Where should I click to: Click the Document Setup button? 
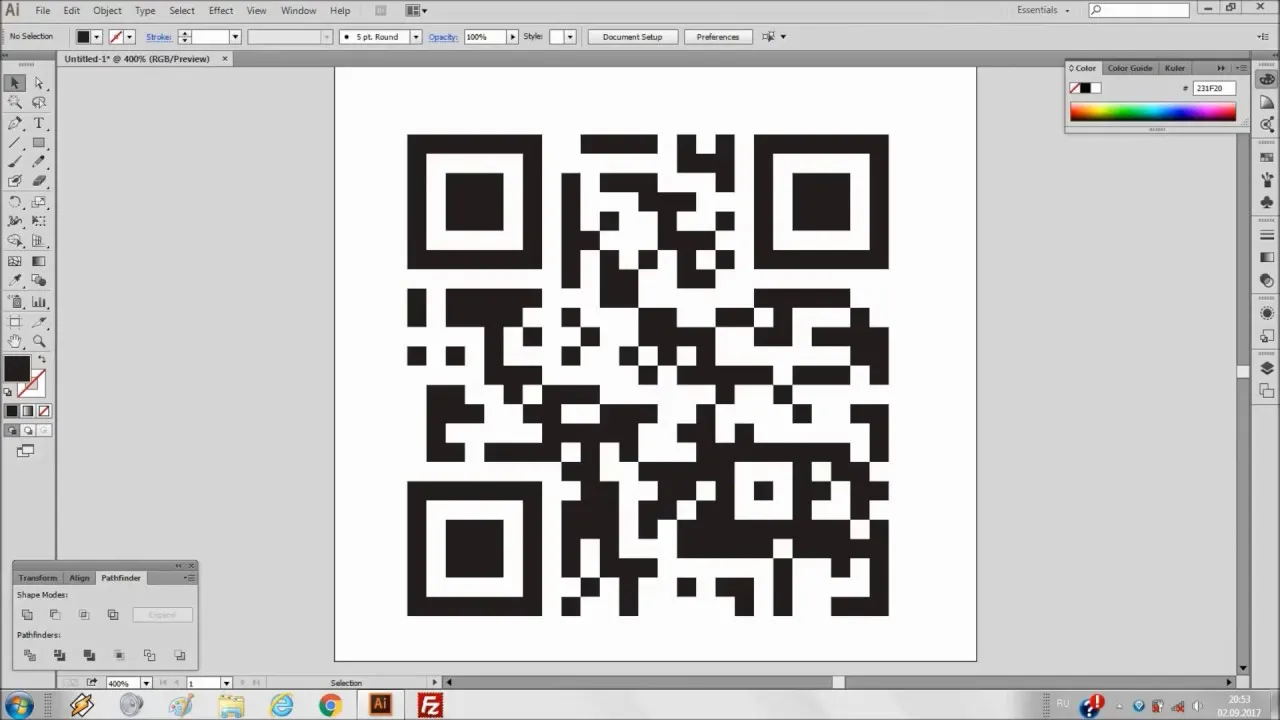point(632,37)
